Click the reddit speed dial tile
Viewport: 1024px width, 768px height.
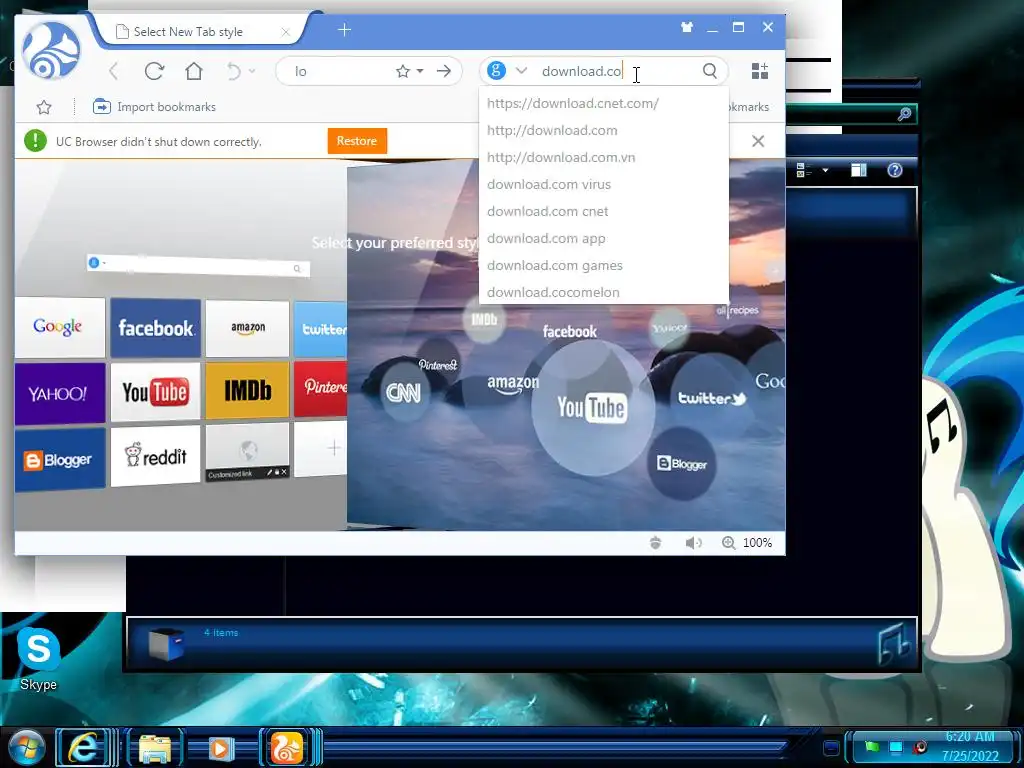pyautogui.click(x=155, y=456)
